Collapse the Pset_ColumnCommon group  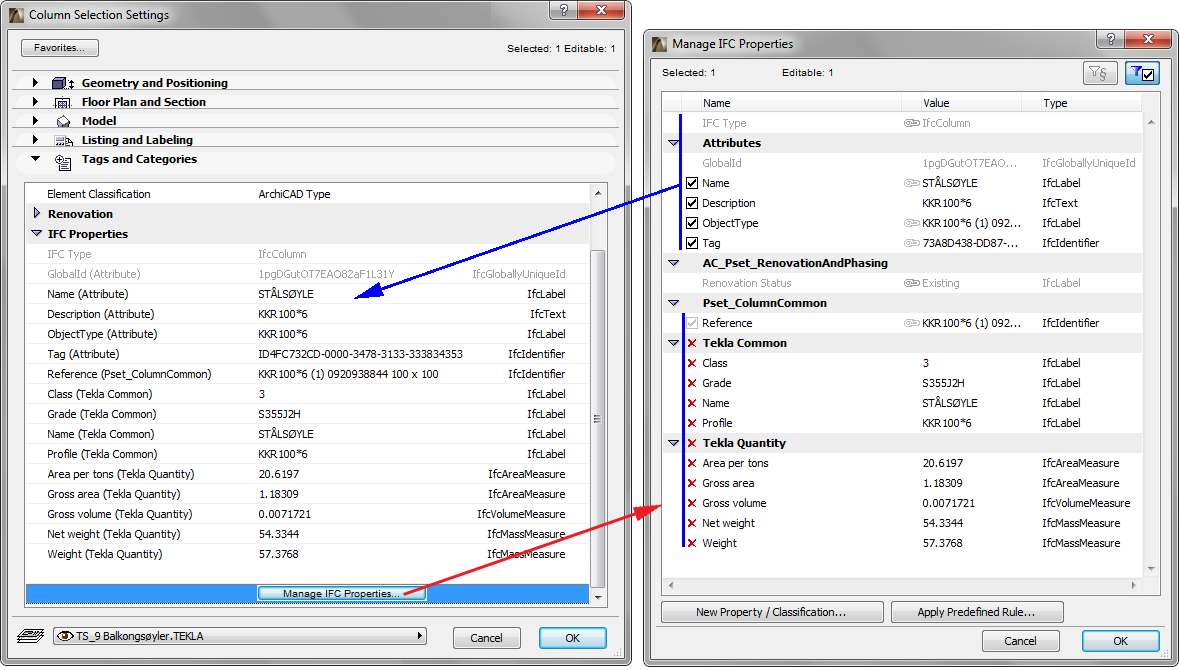pos(674,303)
